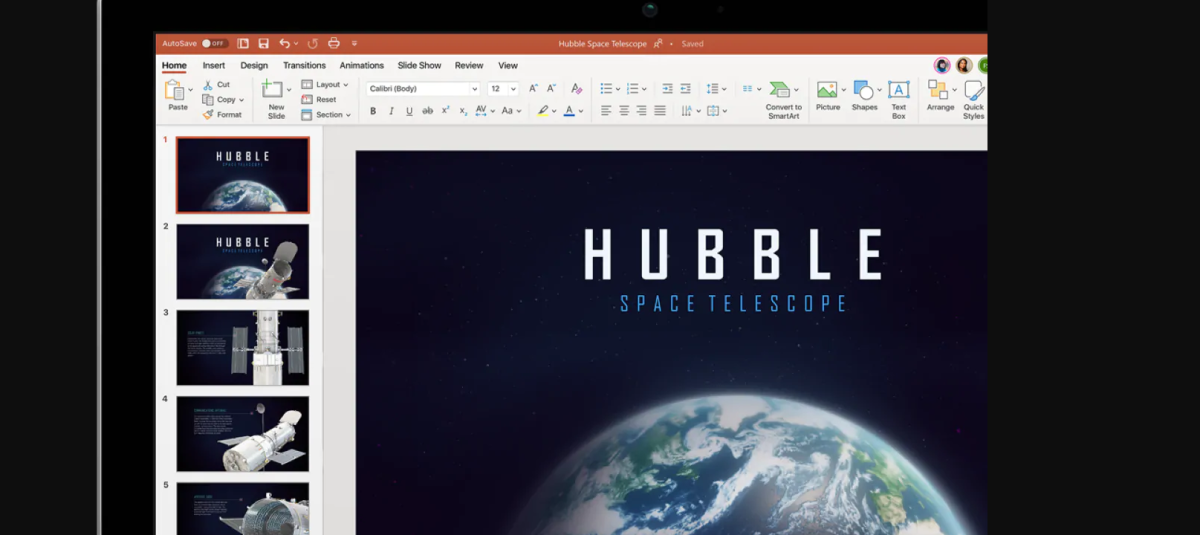Select slide 3 thumbnail
1200x535 pixels.
(x=243, y=347)
